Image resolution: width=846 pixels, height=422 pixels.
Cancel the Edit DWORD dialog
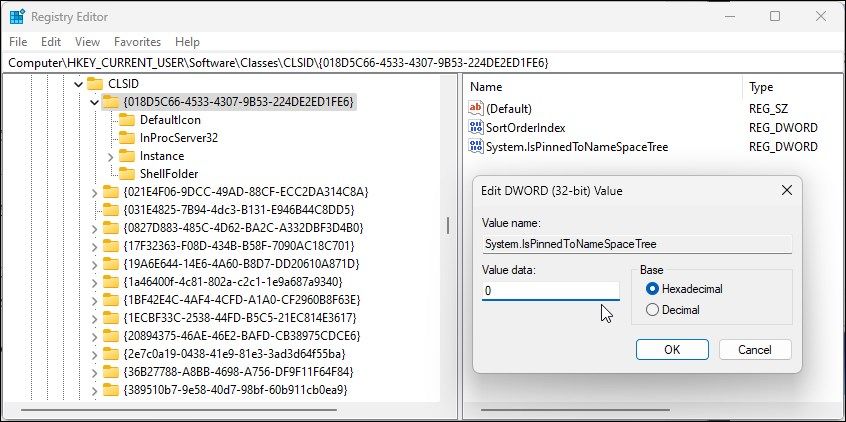[755, 350]
